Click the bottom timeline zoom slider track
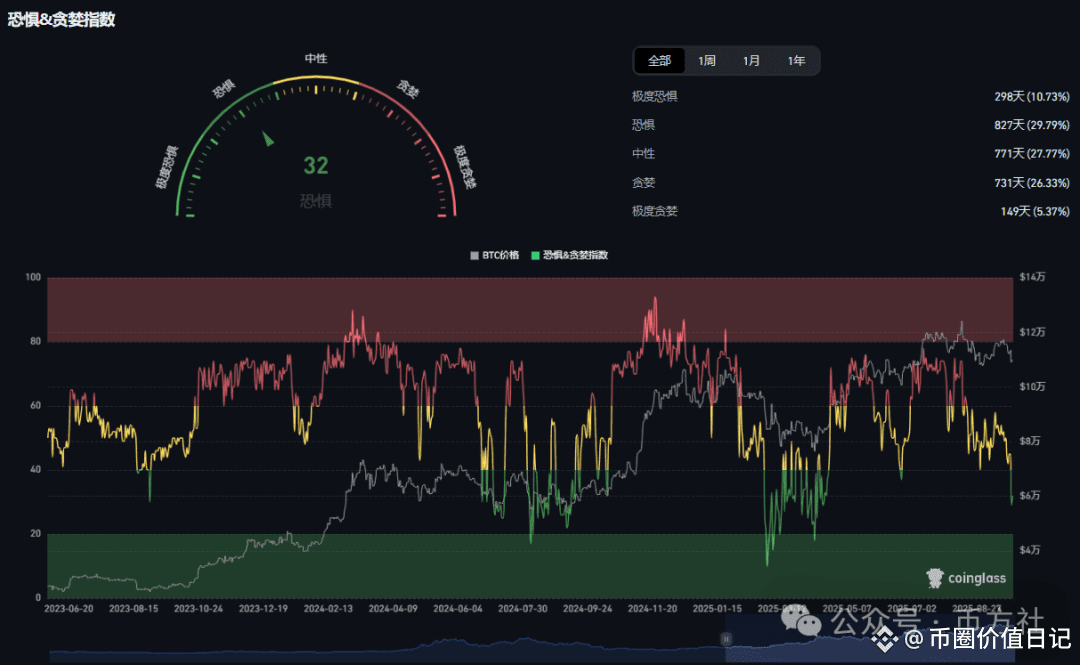The width and height of the screenshot is (1080, 665). pos(400,652)
